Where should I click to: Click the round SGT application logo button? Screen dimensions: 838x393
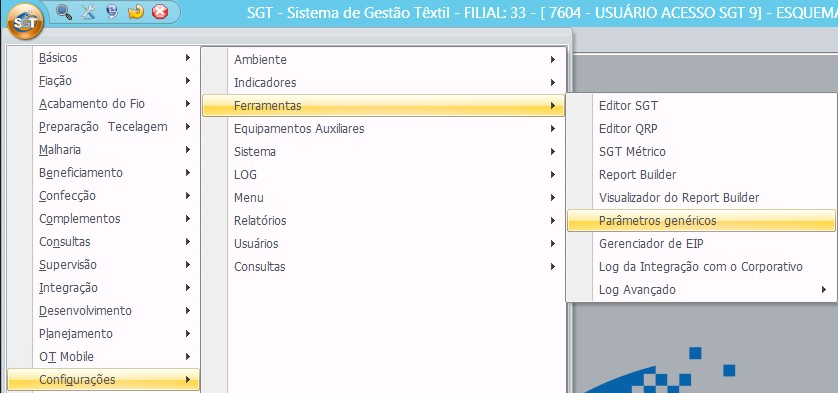click(x=25, y=21)
